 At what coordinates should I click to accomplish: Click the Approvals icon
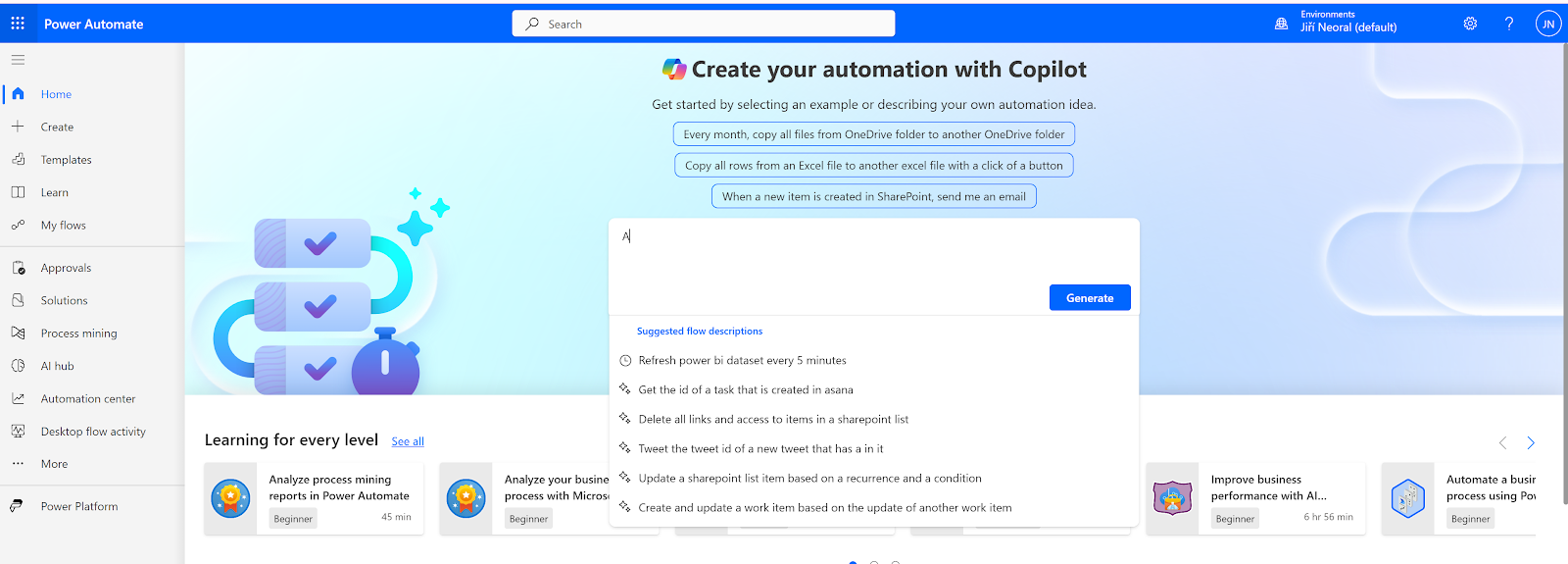(x=18, y=268)
